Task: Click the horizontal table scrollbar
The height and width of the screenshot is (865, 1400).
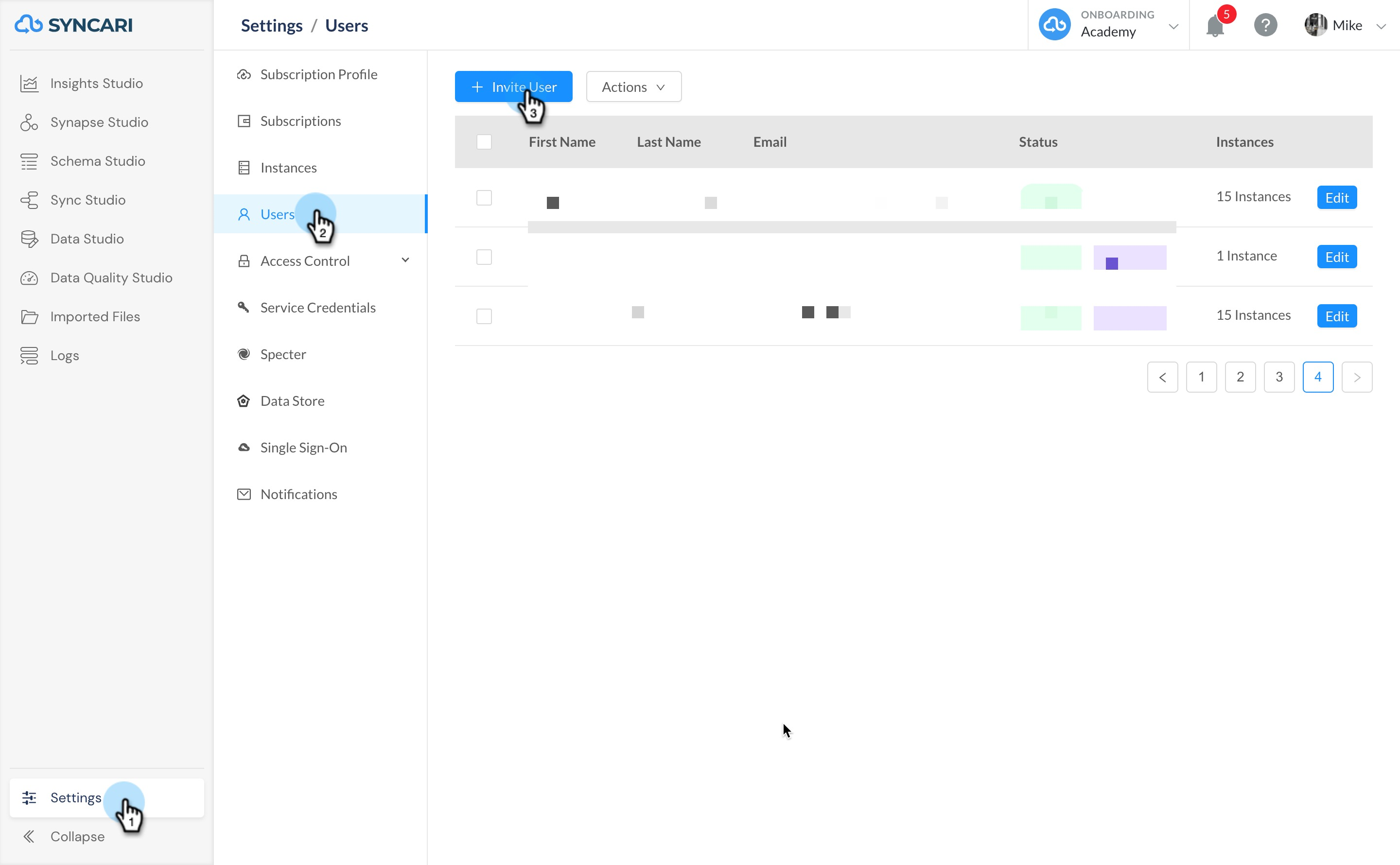Action: (x=851, y=228)
